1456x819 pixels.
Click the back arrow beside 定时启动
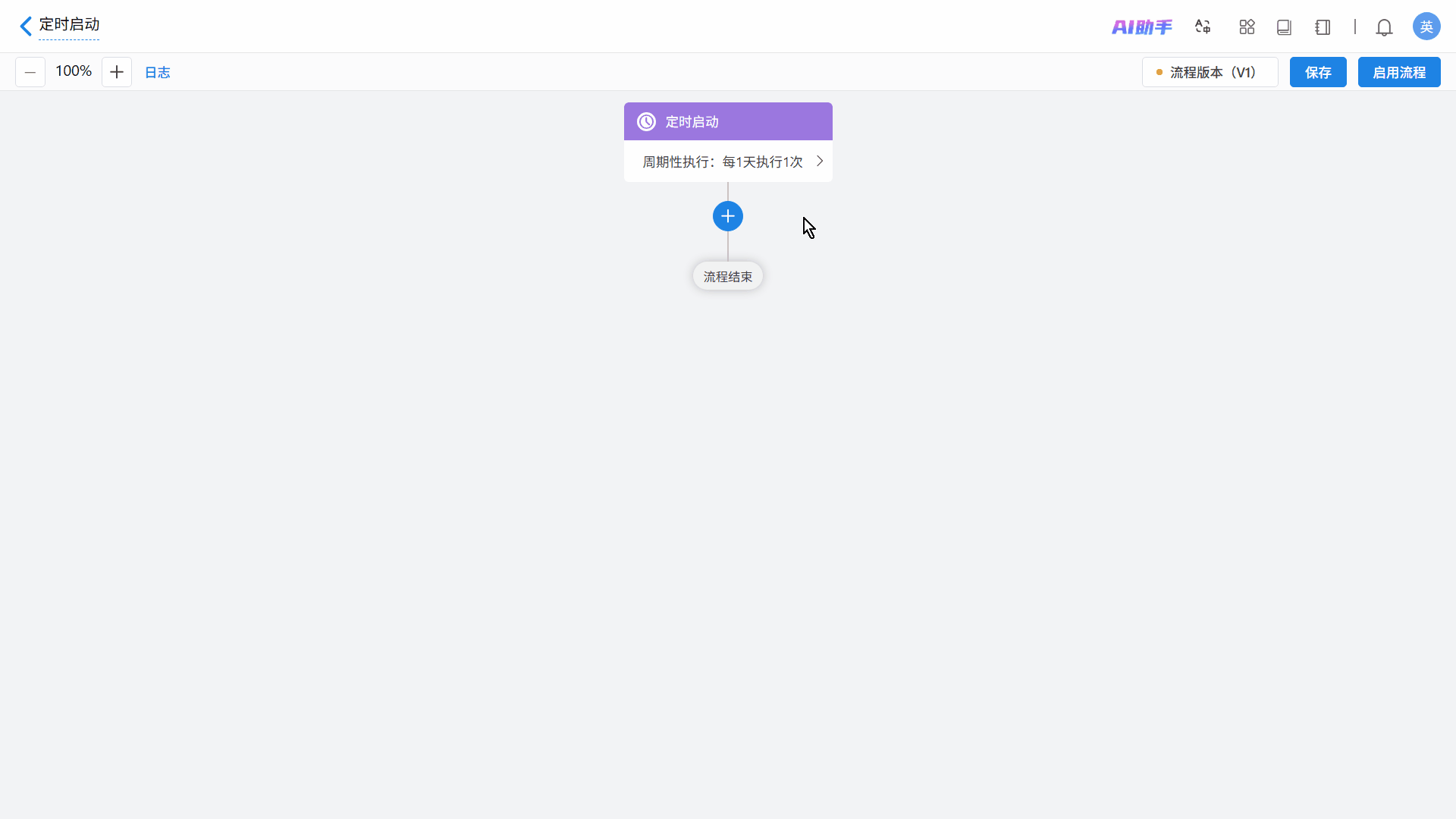coord(26,27)
